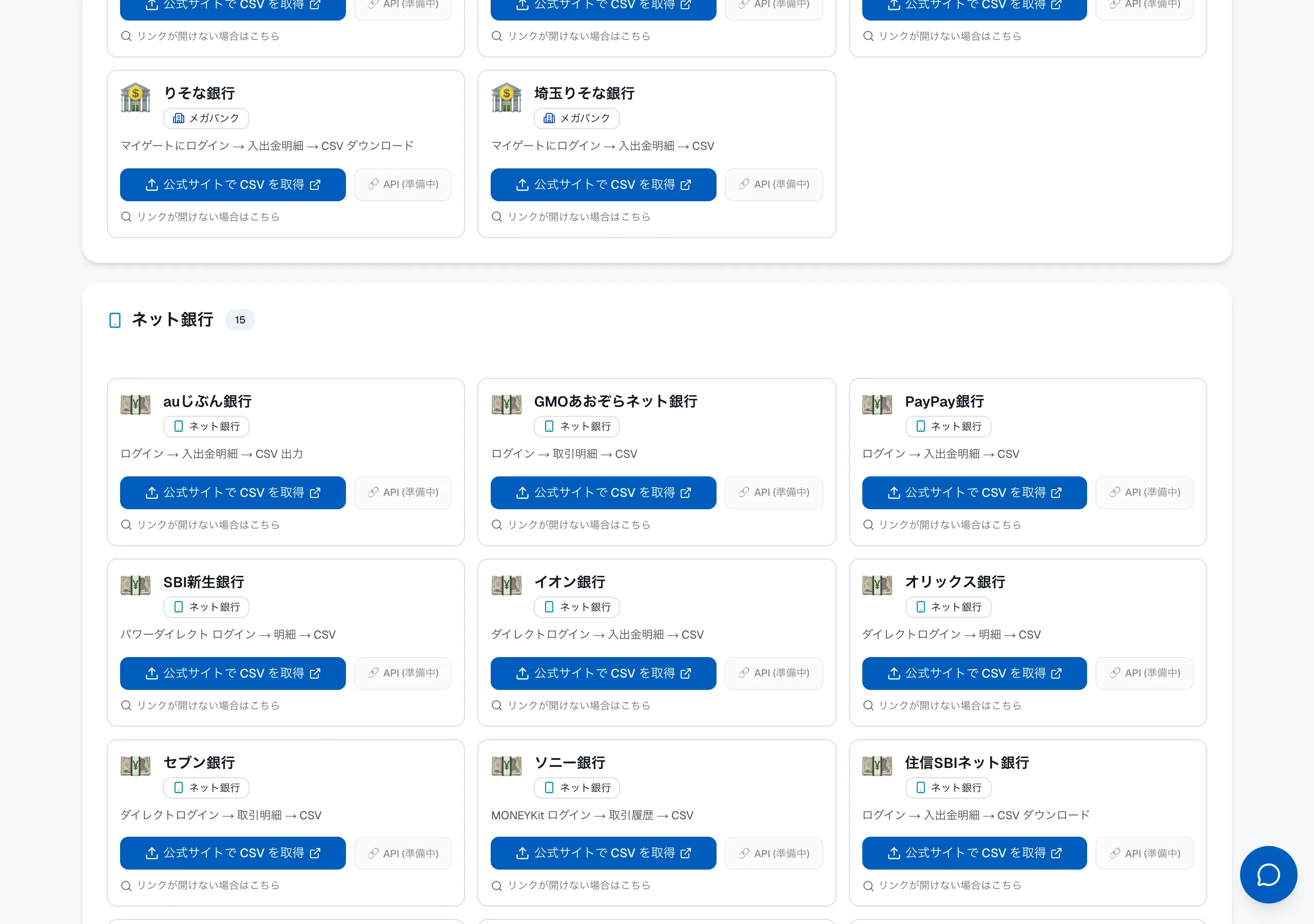
Task: Click the セブン銀行 yen banknote icon
Action: 136,765
